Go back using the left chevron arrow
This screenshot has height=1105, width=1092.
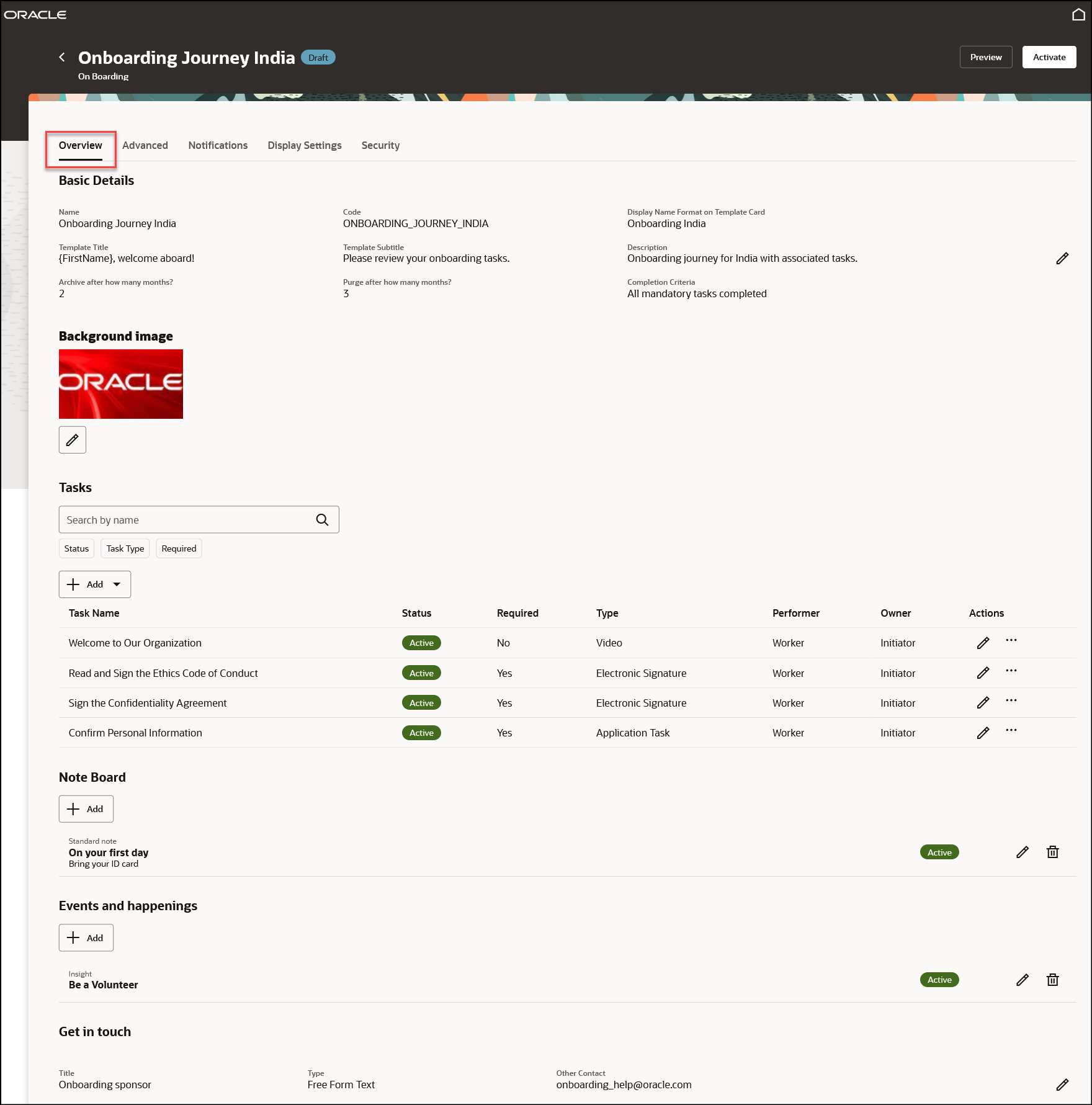(62, 57)
